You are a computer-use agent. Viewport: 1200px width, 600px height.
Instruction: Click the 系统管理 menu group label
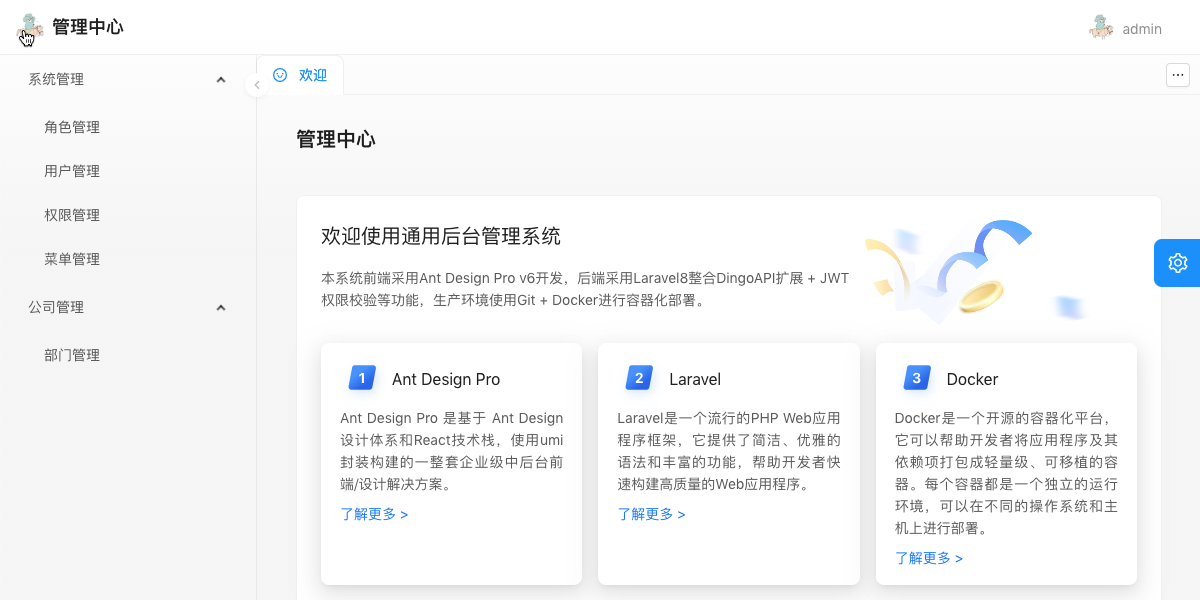coord(56,79)
